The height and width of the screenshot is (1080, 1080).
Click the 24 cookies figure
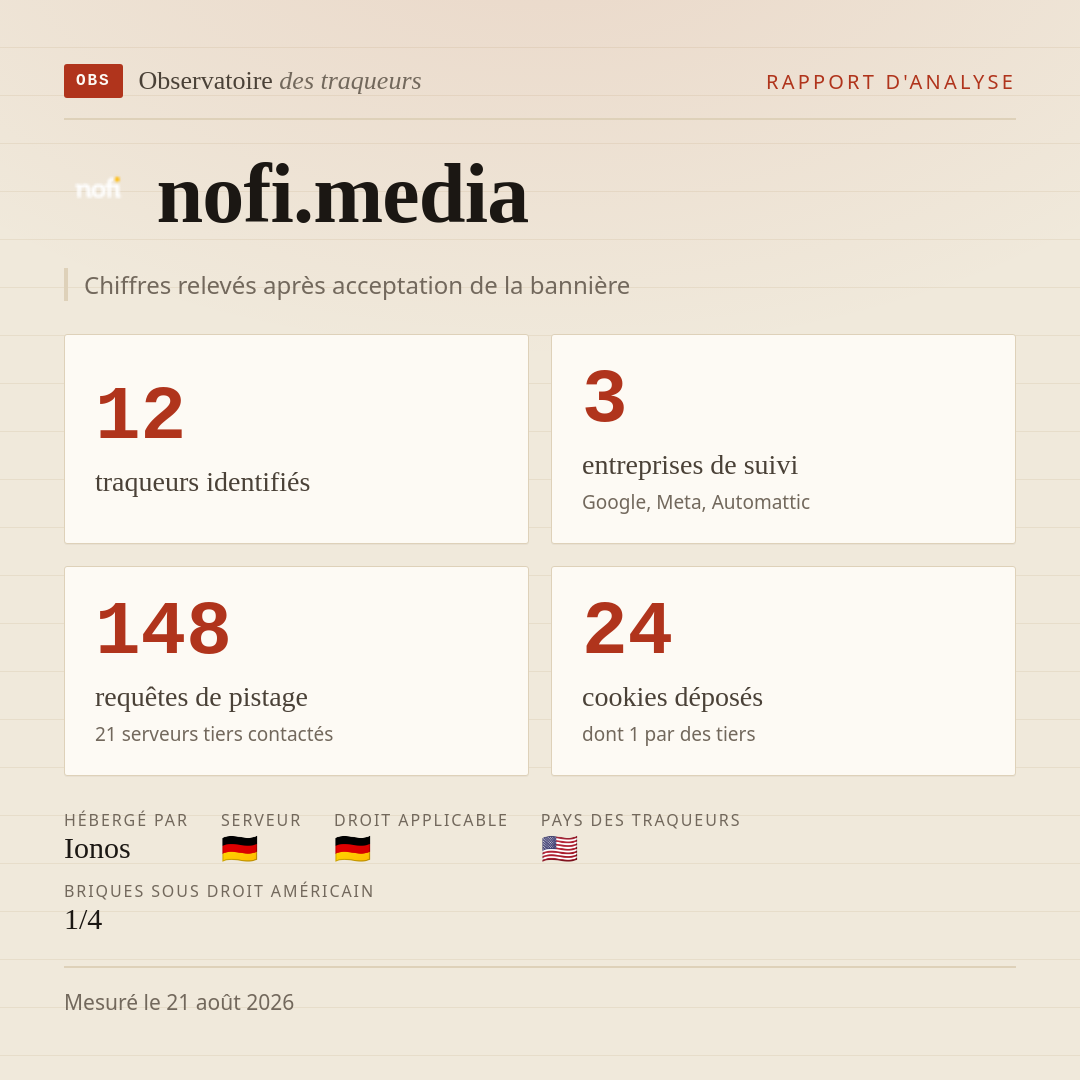coord(627,629)
